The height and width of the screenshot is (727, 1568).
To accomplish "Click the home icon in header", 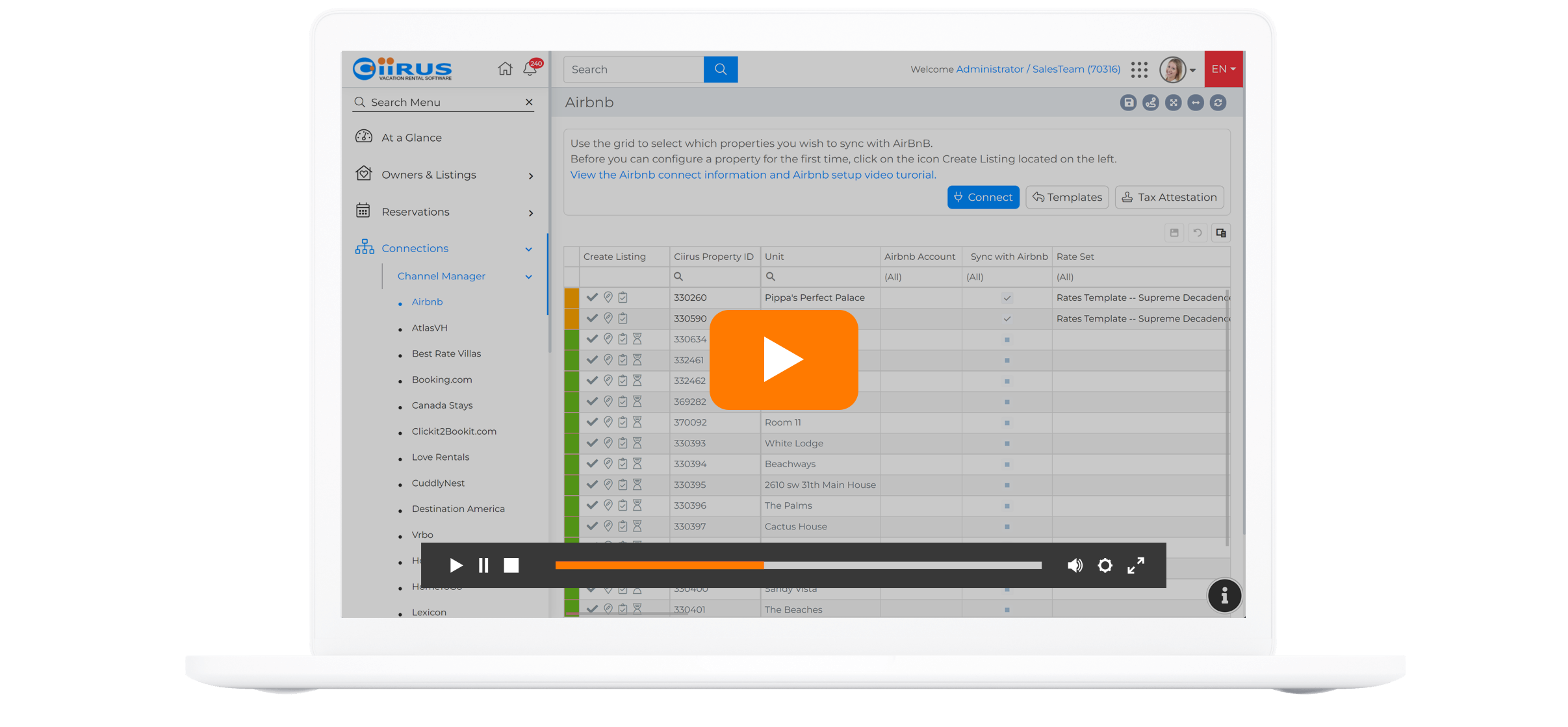I will coord(505,69).
